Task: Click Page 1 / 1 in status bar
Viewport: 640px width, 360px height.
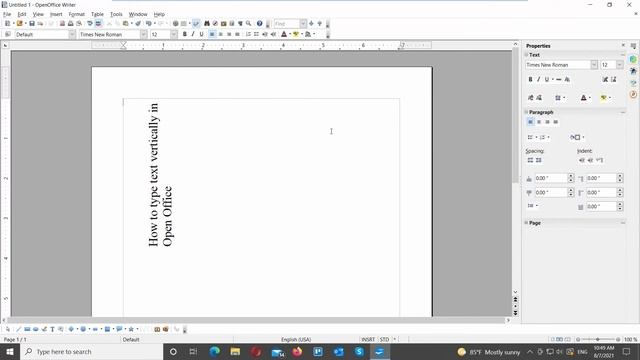Action: tap(15, 339)
